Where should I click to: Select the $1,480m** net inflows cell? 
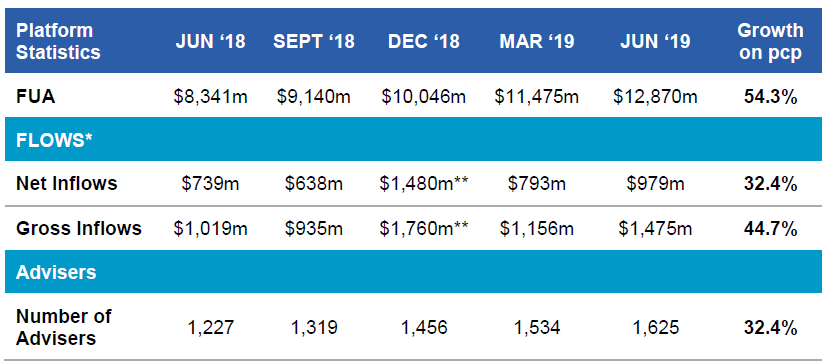(424, 184)
